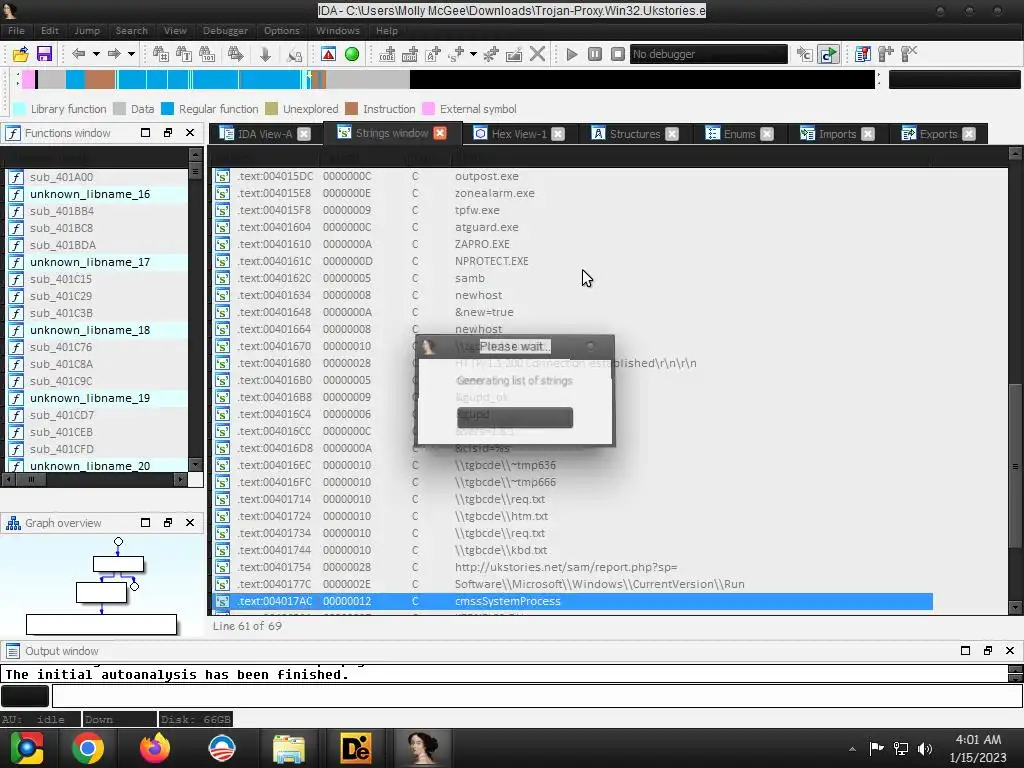Screen dimensions: 1024x768
Task: Open the No debugger combo box
Action: click(709, 54)
